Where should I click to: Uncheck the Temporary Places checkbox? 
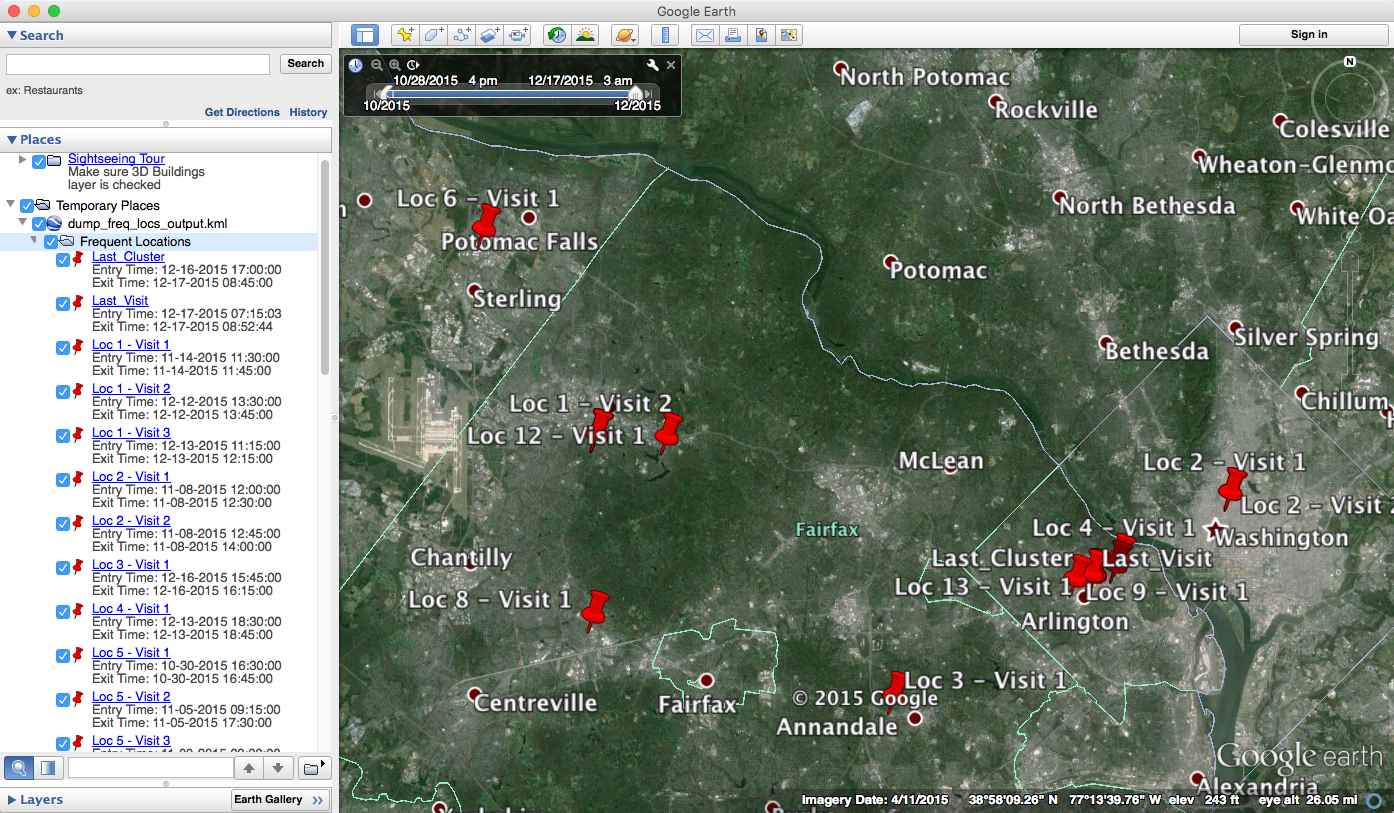coord(27,206)
